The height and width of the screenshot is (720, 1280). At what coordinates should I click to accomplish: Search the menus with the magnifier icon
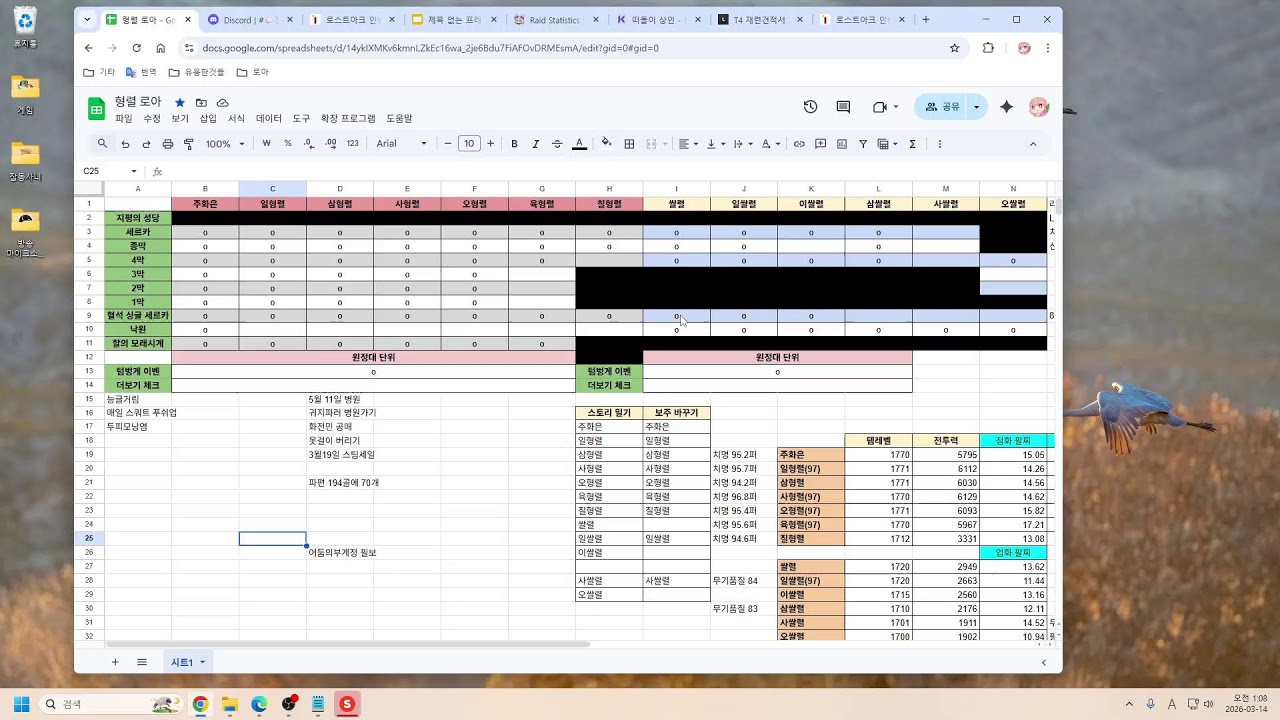pyautogui.click(x=102, y=144)
